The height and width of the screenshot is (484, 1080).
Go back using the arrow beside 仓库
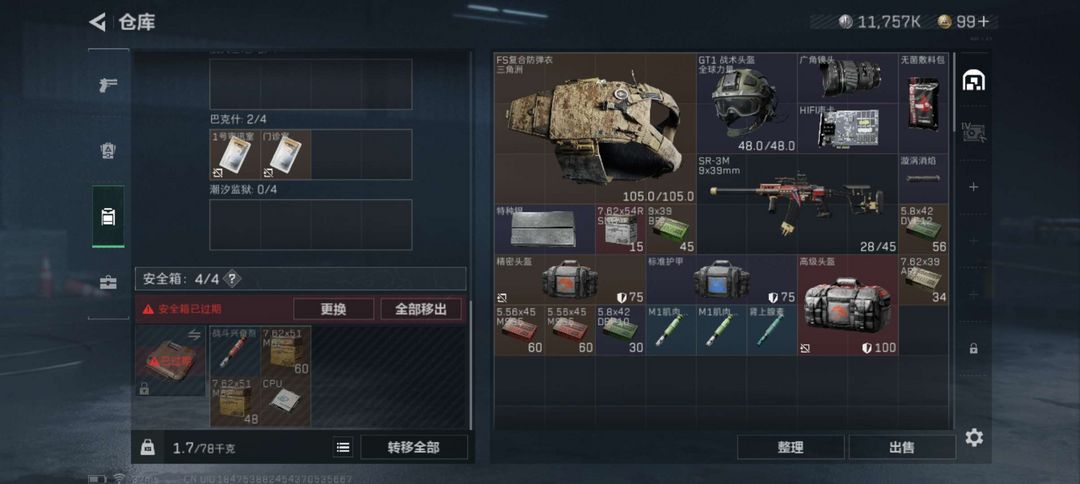coord(97,22)
